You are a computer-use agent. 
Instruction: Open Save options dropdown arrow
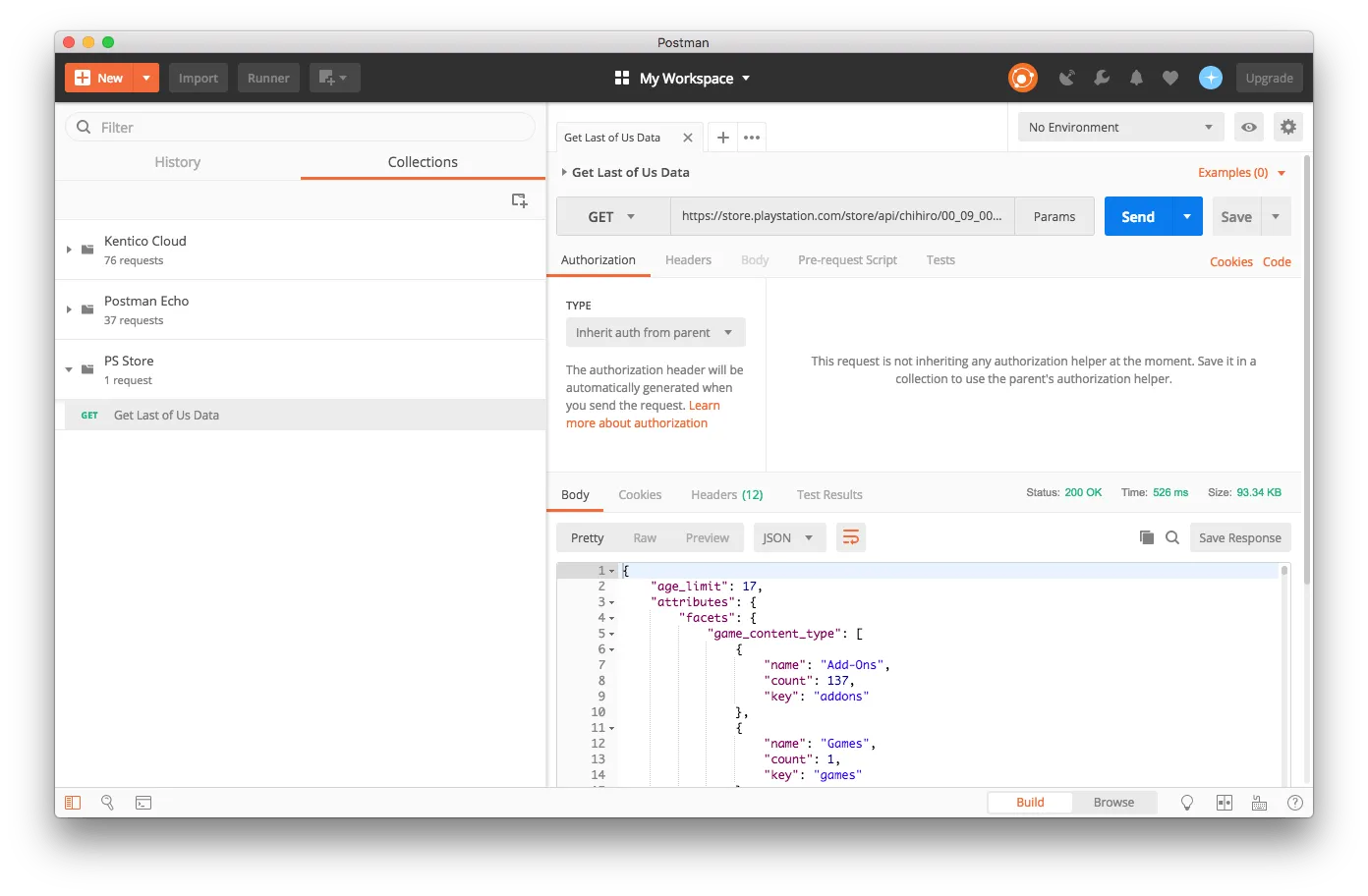[1276, 216]
